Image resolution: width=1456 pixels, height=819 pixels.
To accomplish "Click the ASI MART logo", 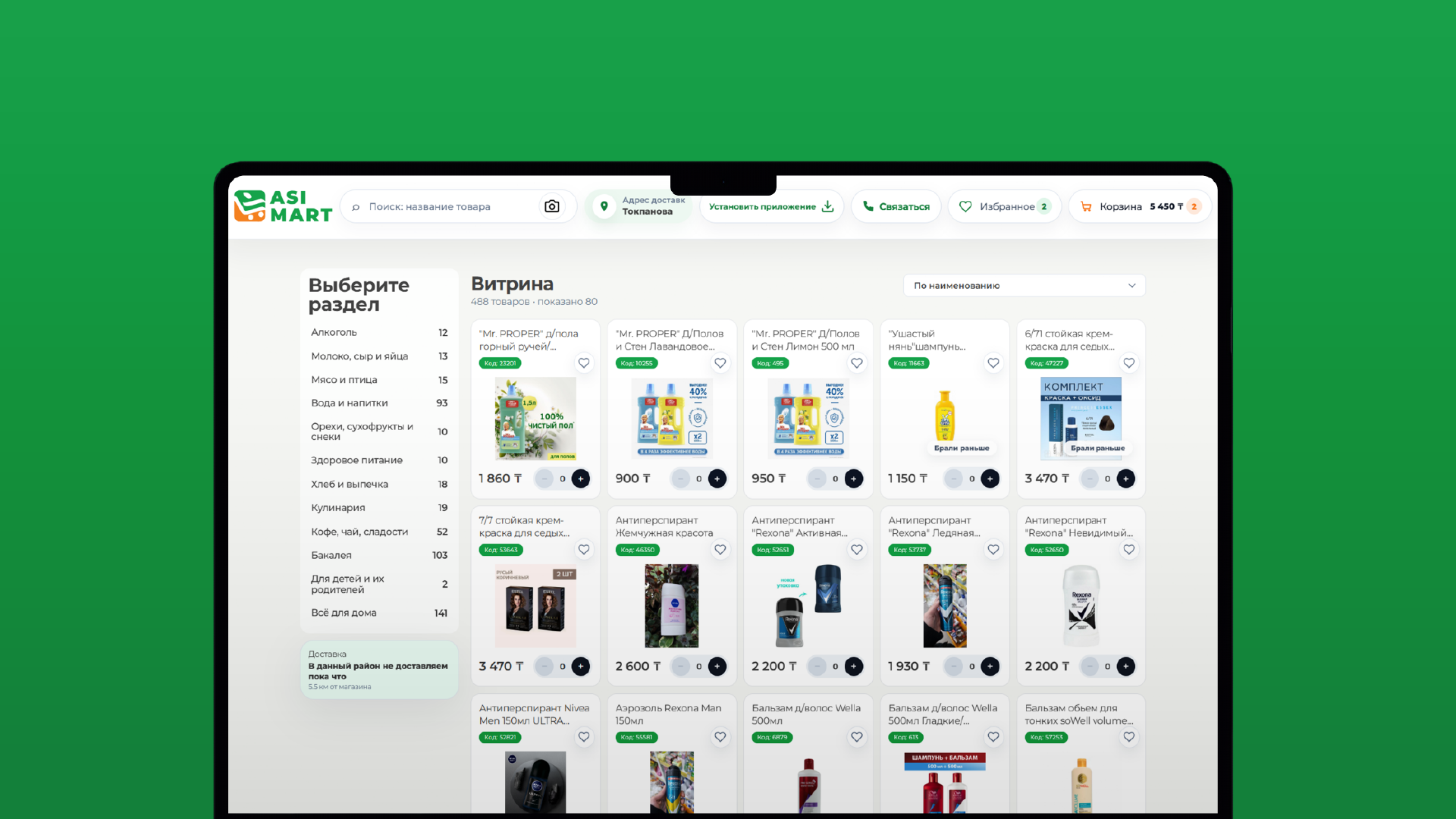I will pos(283,206).
